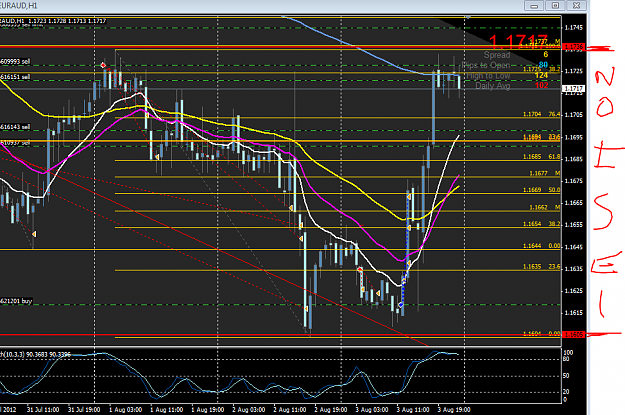Click the stochastic scale value 80

566,359
